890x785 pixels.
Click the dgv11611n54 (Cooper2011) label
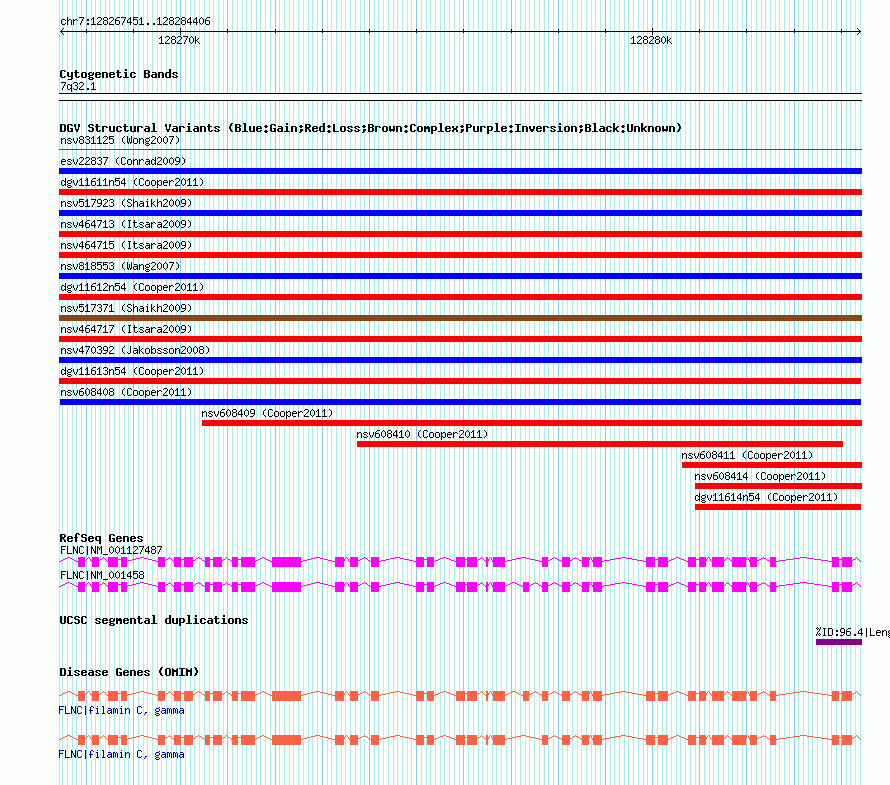pyautogui.click(x=132, y=182)
